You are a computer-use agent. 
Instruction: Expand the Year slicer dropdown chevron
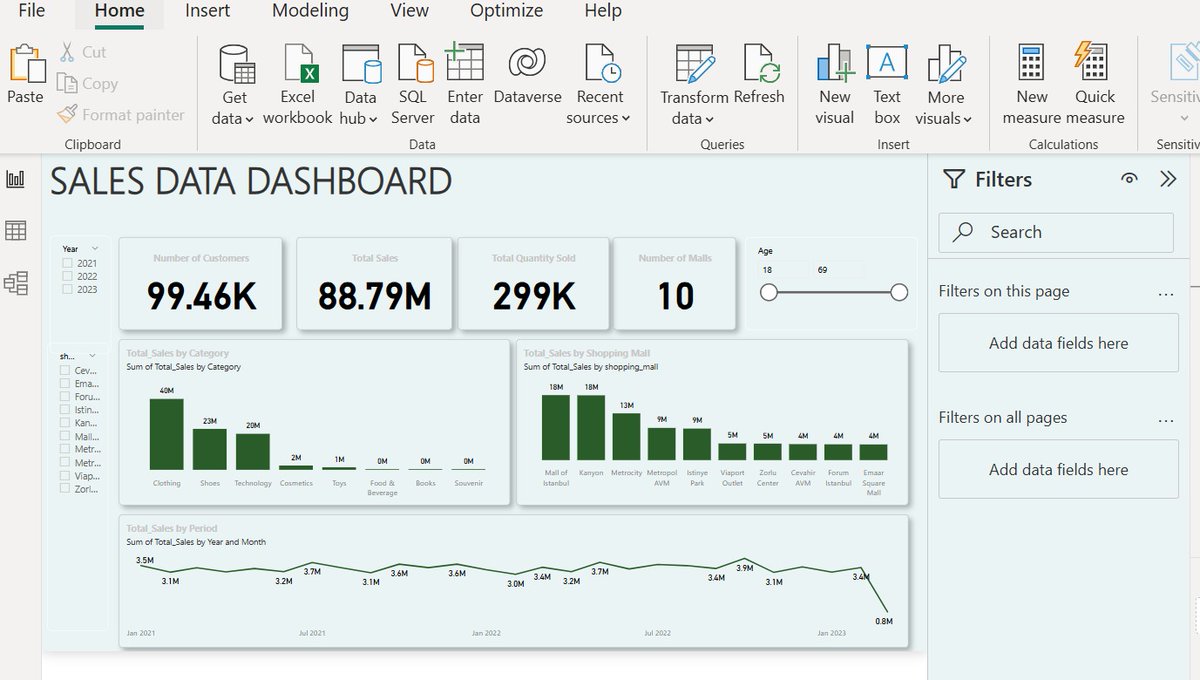(x=95, y=248)
